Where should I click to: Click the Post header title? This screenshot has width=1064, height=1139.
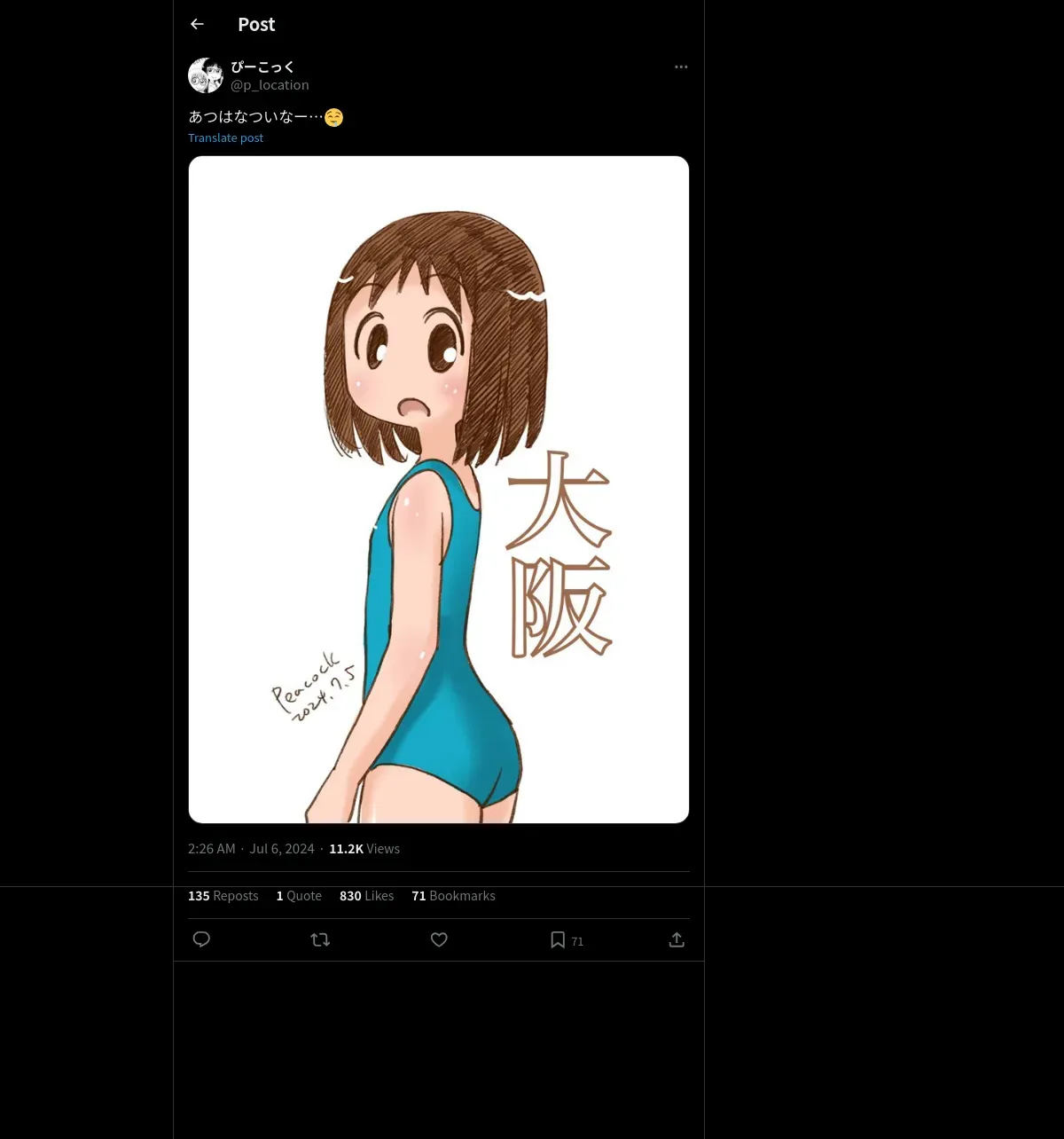coord(256,25)
